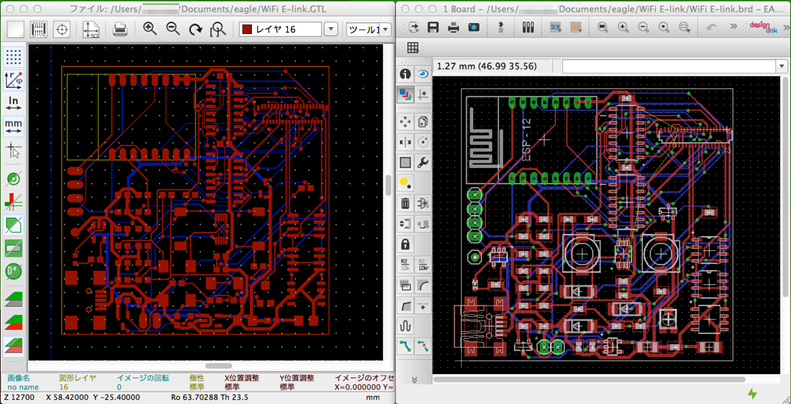791x404 pixels.
Task: Save the board with the floppy disk icon
Action: [x=433, y=27]
